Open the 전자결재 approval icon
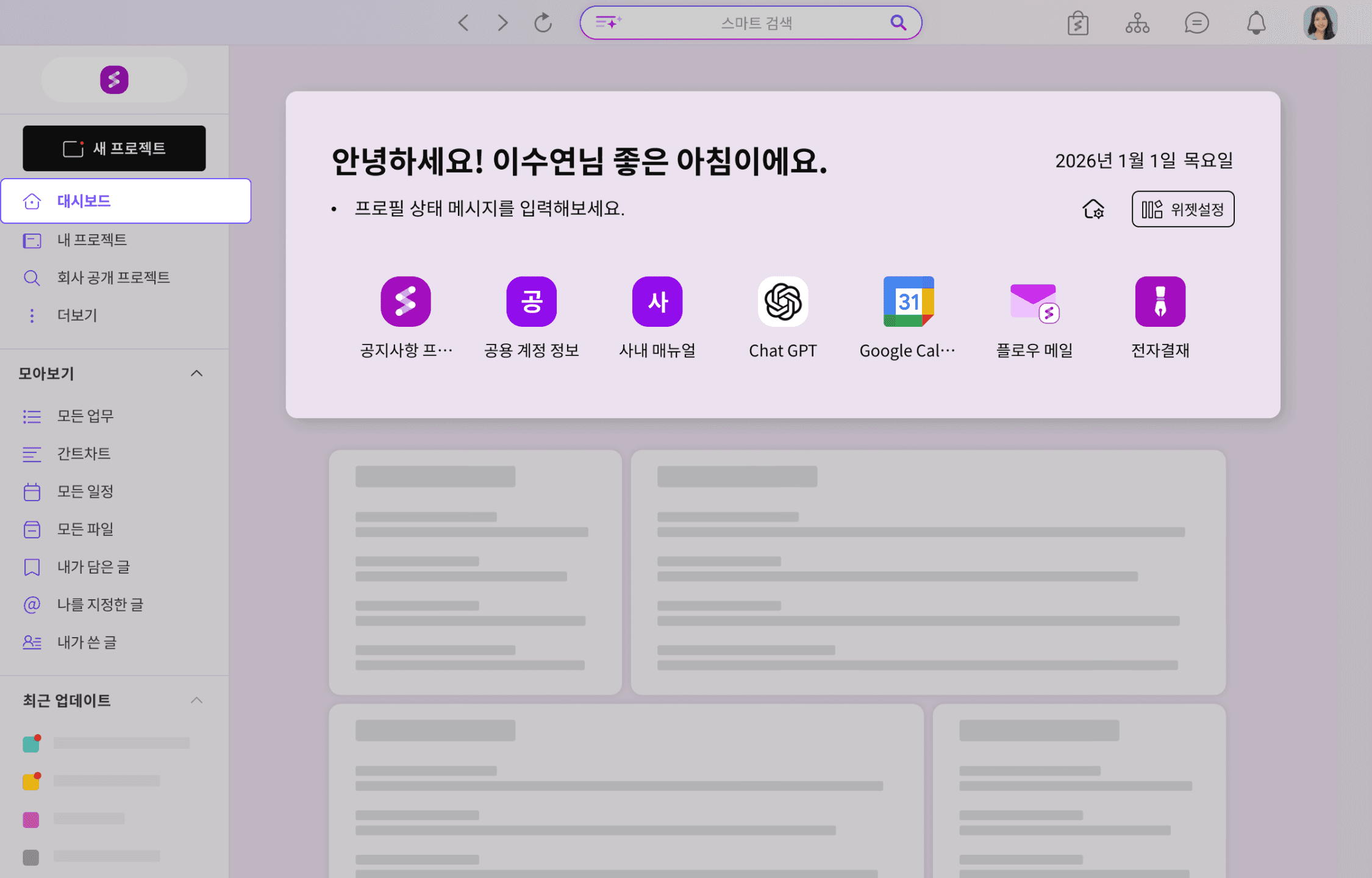 pos(1160,301)
